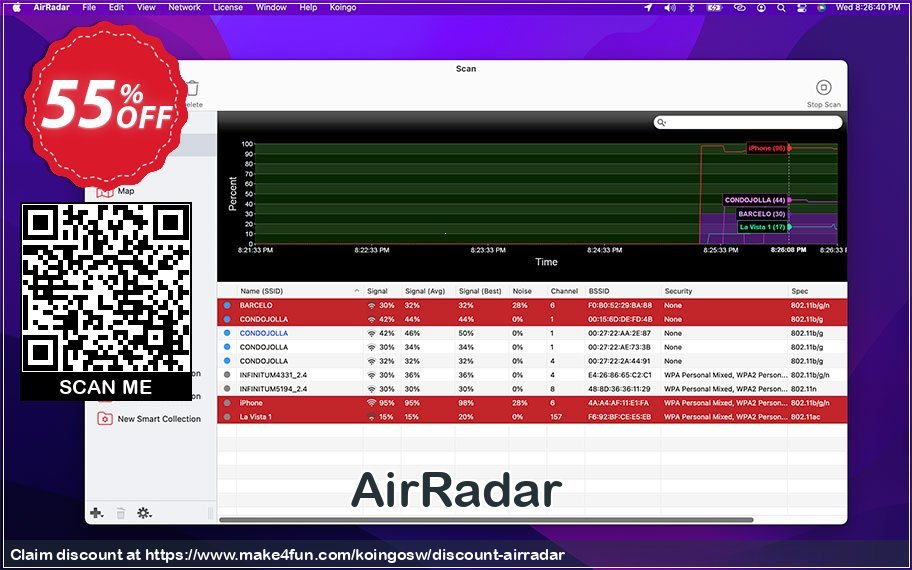Click BSSID 00:27:22:2A:44:91 cell
The height and width of the screenshot is (570, 912).
click(619, 361)
